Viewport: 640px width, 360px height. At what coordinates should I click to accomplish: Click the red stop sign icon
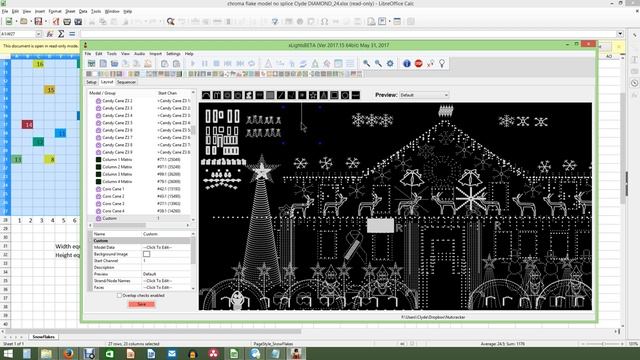[418, 63]
